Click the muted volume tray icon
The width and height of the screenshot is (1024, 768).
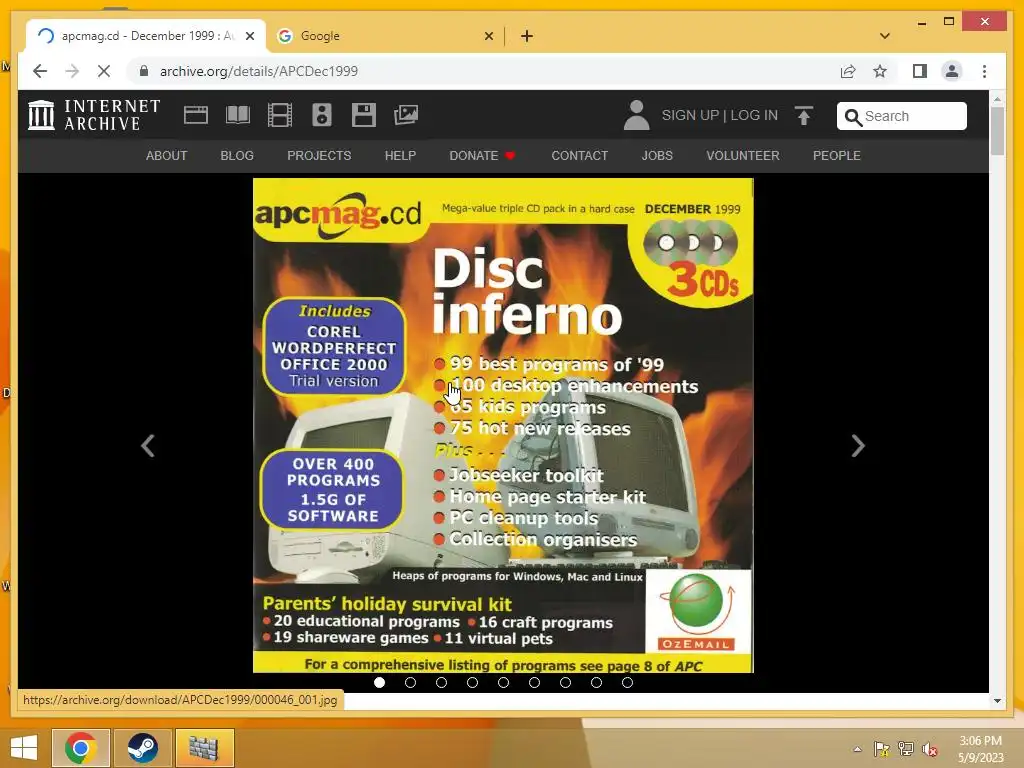(x=929, y=749)
